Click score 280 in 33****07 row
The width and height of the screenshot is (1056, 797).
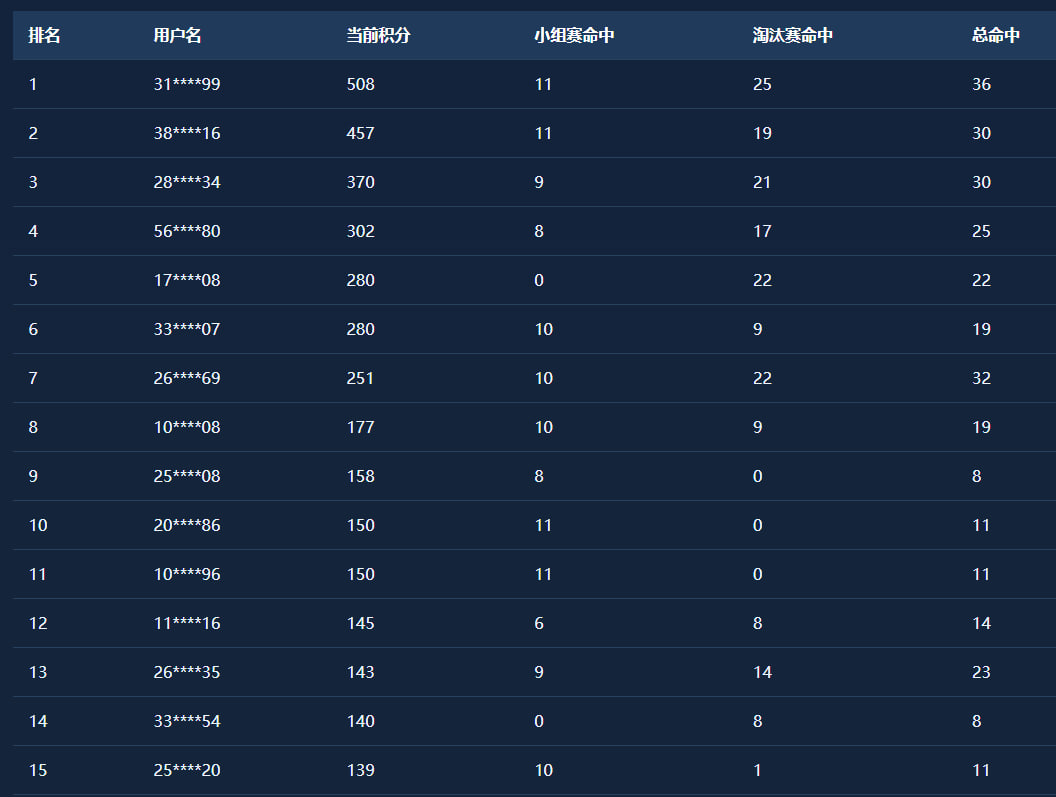[360, 329]
